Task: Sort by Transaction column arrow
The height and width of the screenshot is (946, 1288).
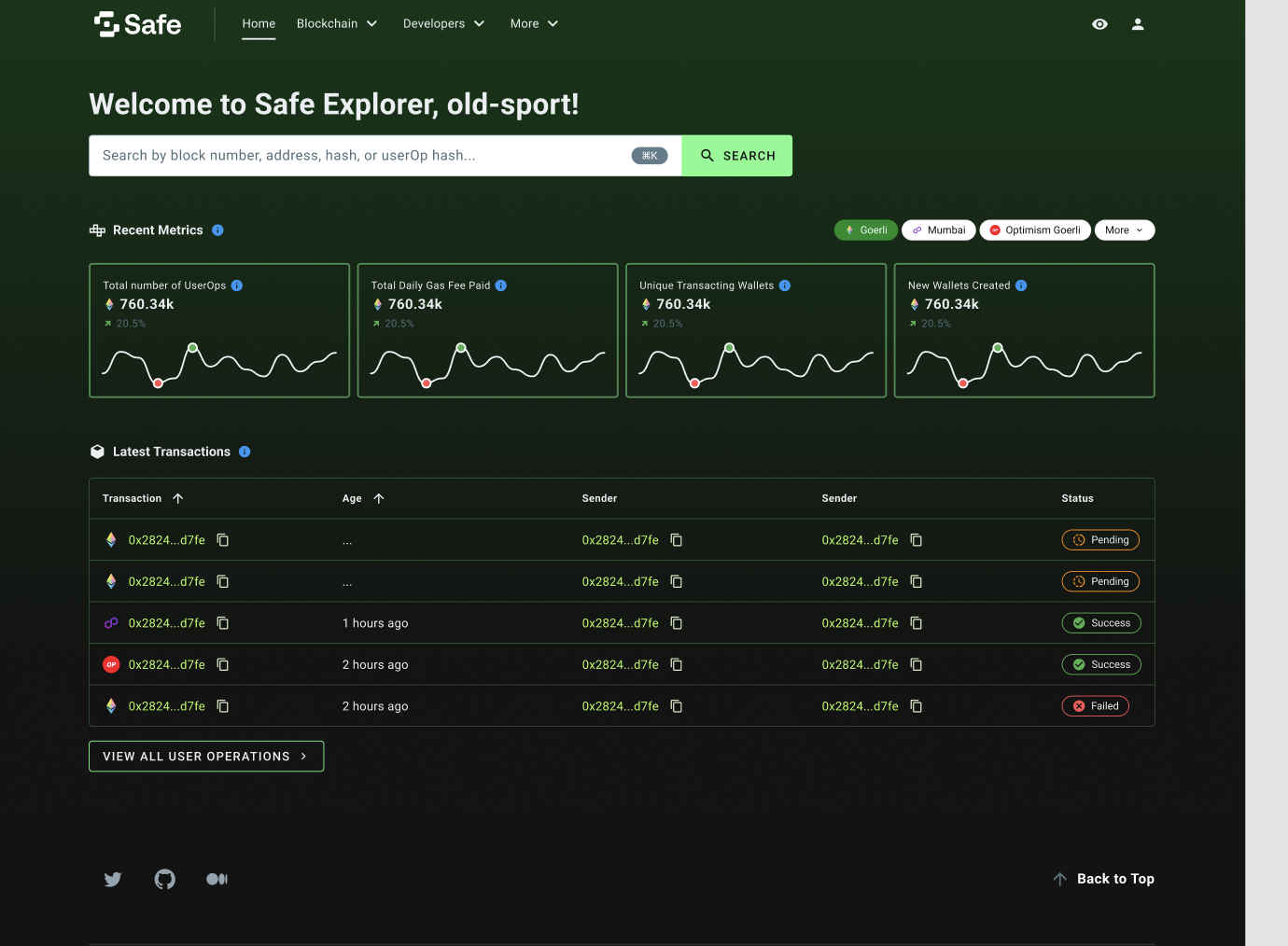Action: [178, 498]
